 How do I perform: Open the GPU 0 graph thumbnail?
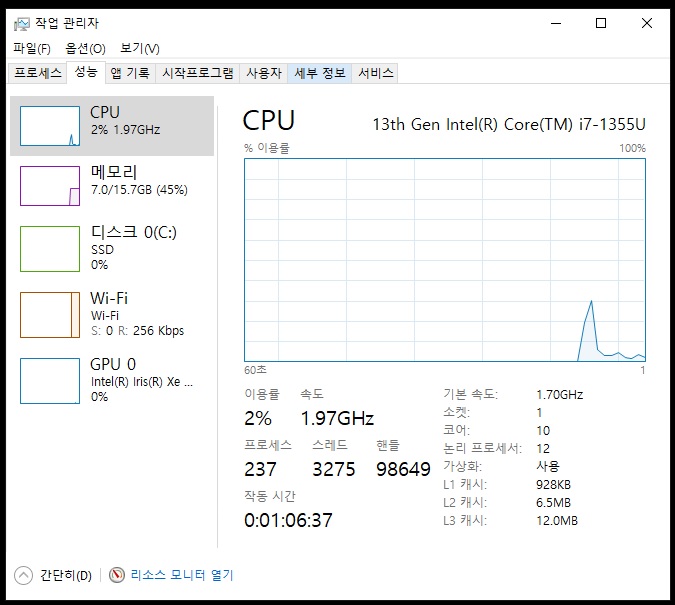pyautogui.click(x=50, y=380)
